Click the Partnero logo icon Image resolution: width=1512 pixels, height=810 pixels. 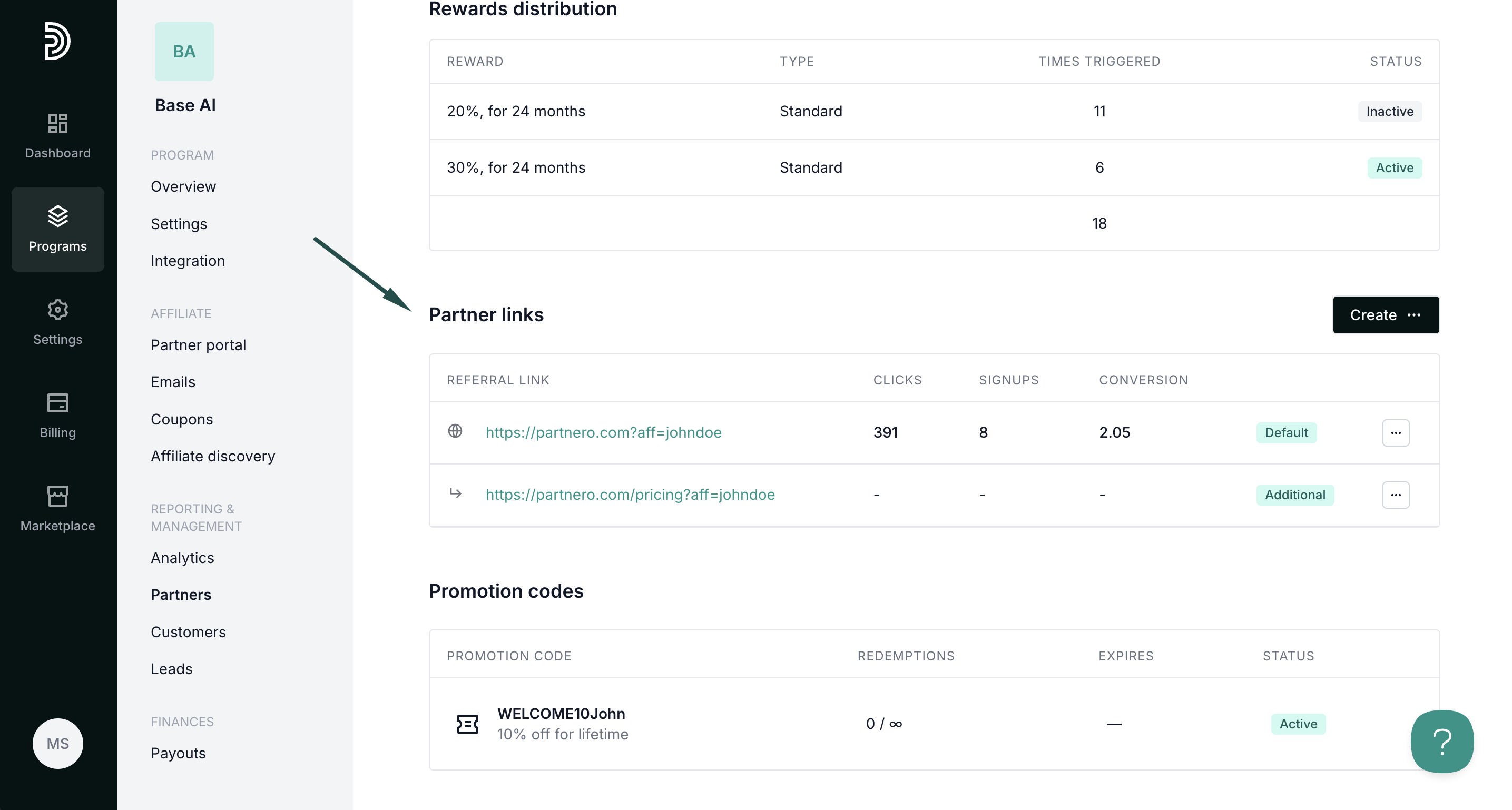pos(57,41)
